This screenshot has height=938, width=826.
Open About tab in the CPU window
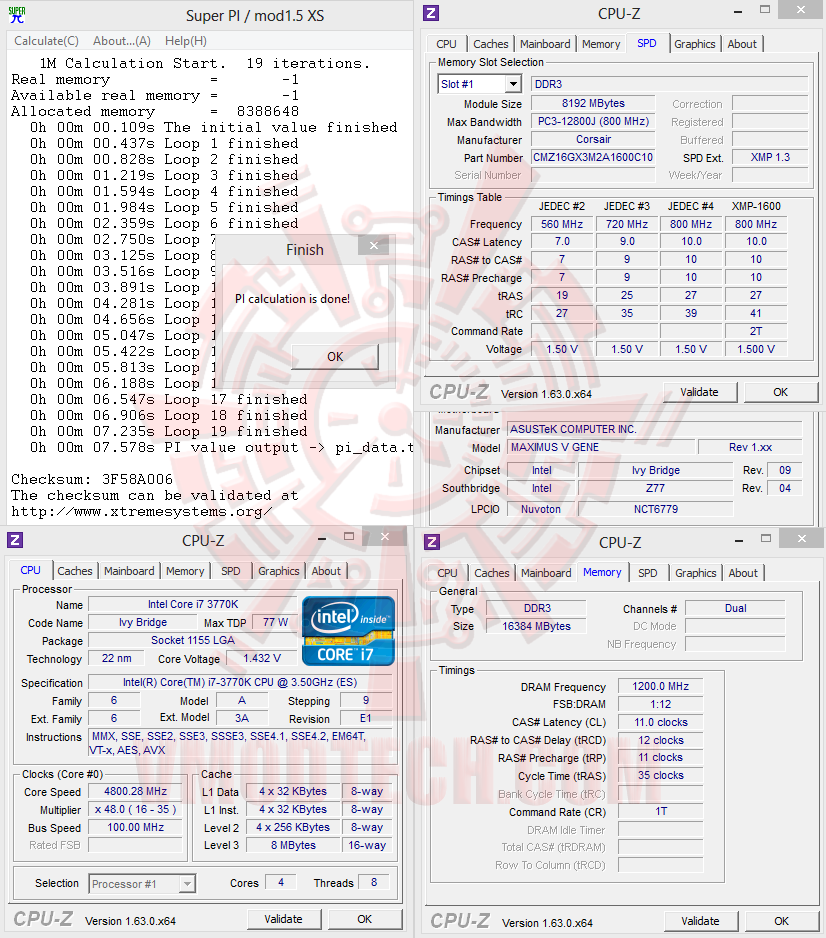click(x=326, y=571)
